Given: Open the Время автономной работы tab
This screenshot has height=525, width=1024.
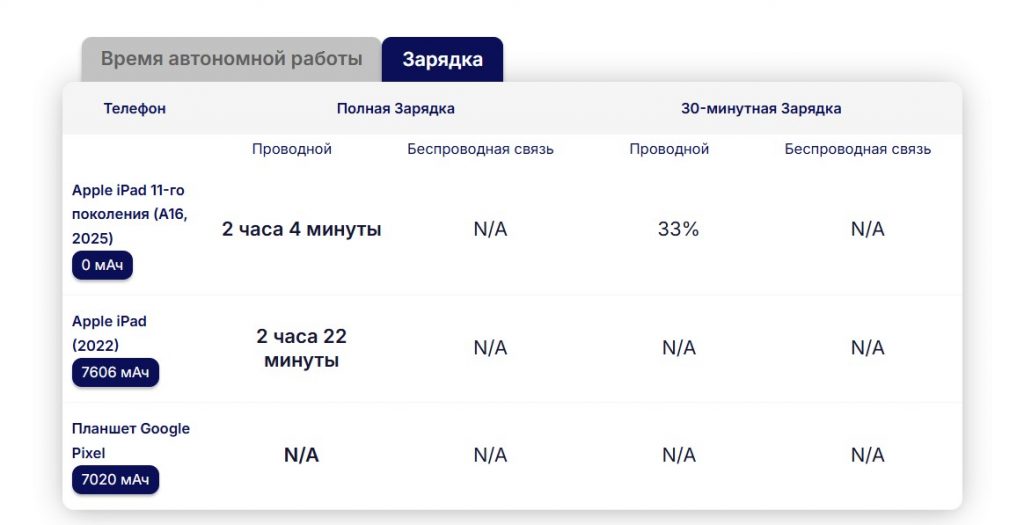Looking at the screenshot, I should click(x=231, y=59).
